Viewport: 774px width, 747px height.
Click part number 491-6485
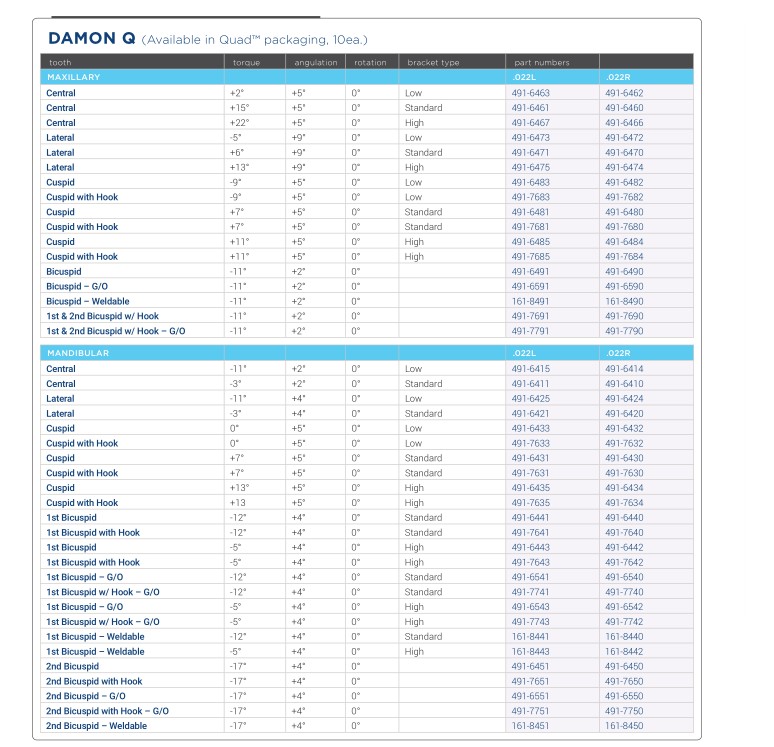pyautogui.click(x=531, y=241)
